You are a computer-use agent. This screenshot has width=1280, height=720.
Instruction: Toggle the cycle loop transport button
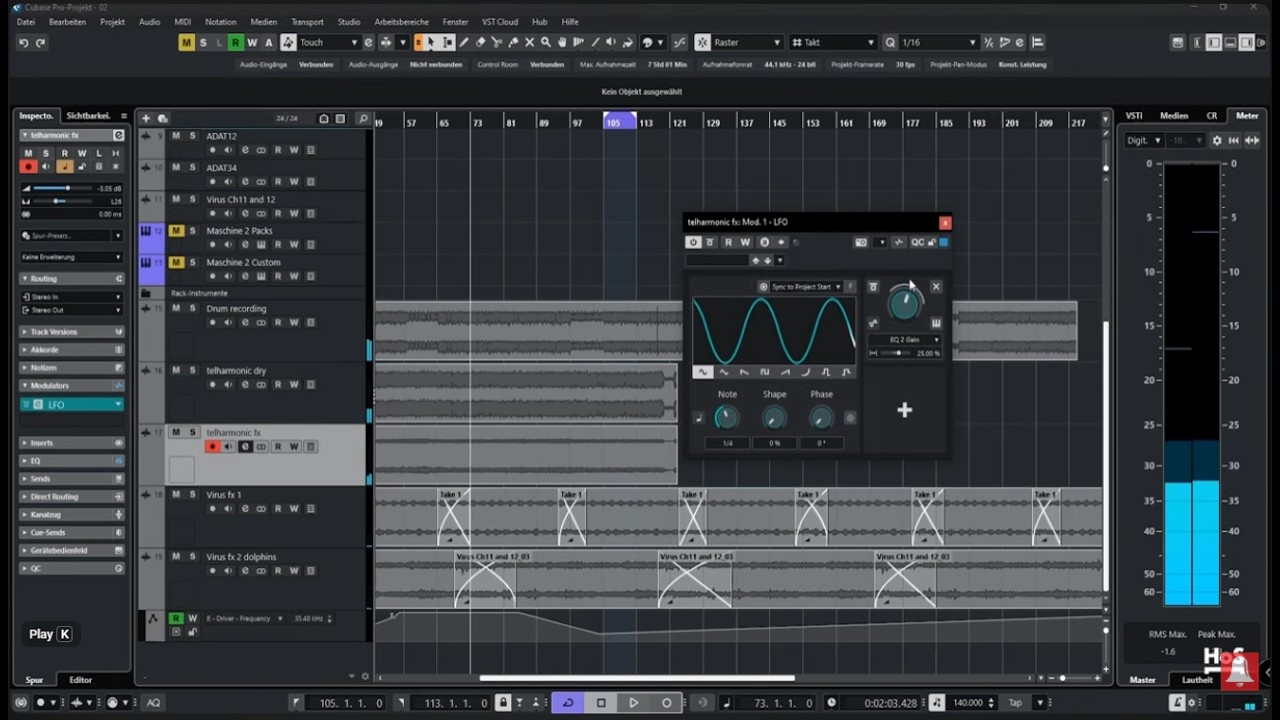(x=568, y=703)
